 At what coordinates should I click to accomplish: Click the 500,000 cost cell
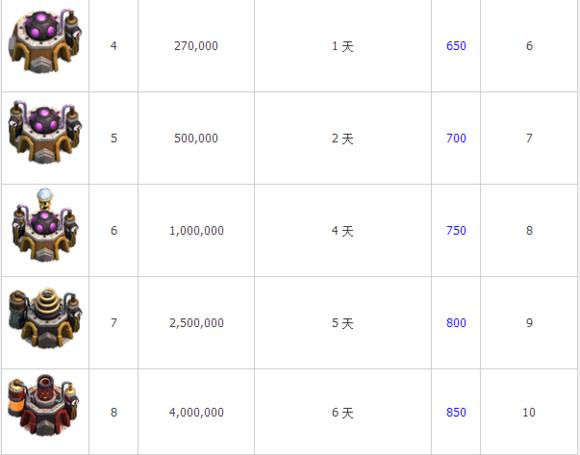coord(196,138)
